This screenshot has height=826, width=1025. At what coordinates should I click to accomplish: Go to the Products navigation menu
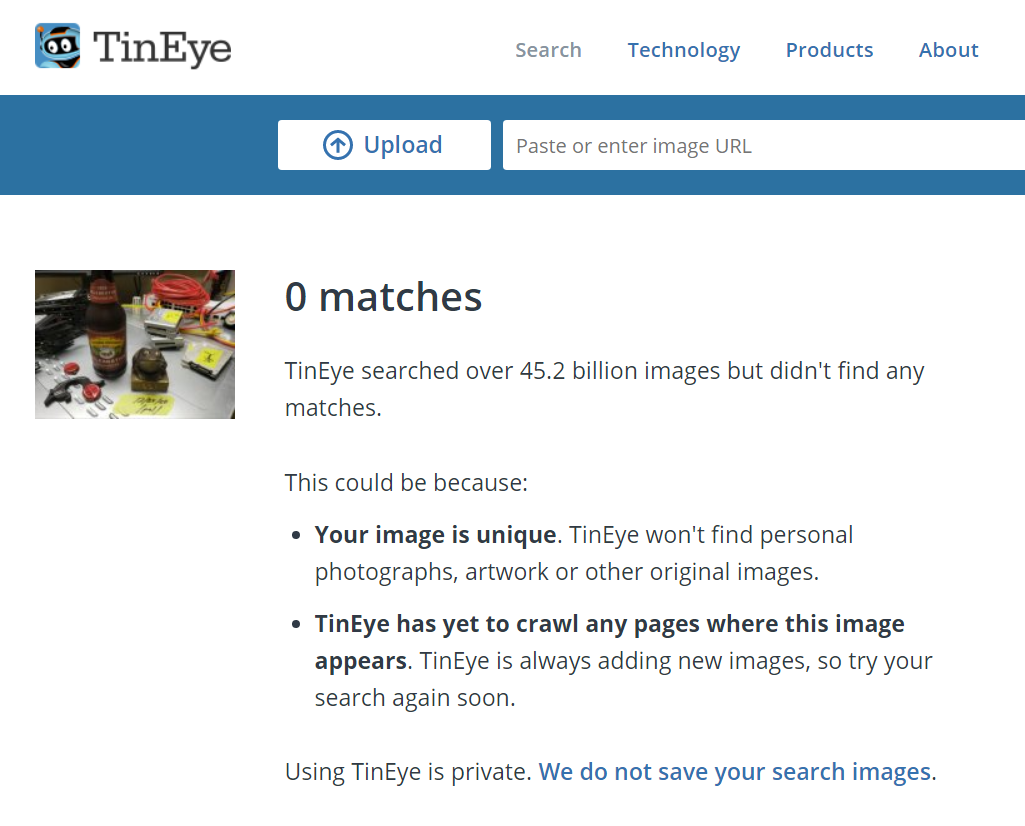click(x=829, y=50)
